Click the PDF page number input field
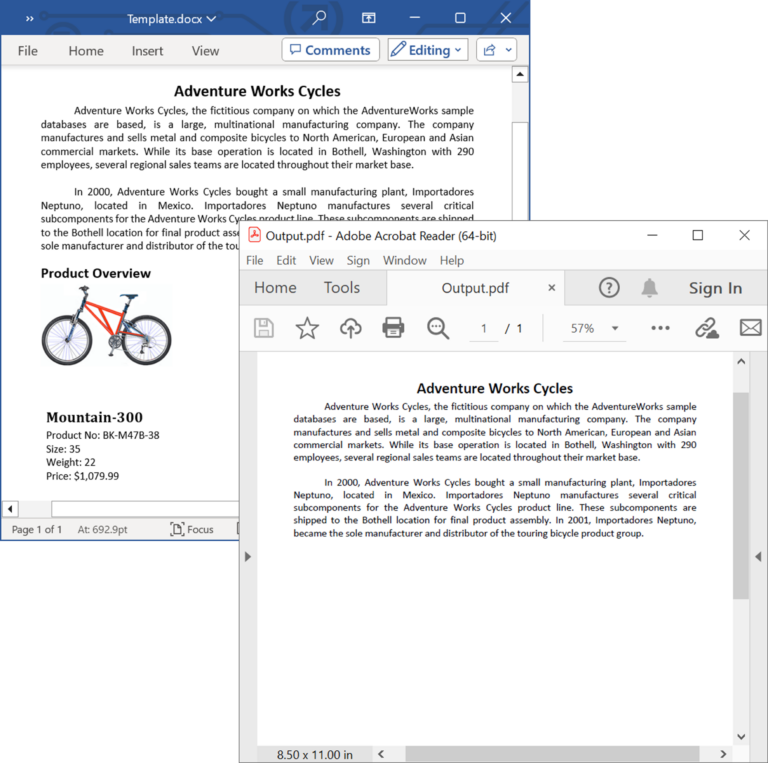The height and width of the screenshot is (763, 768). (x=484, y=328)
